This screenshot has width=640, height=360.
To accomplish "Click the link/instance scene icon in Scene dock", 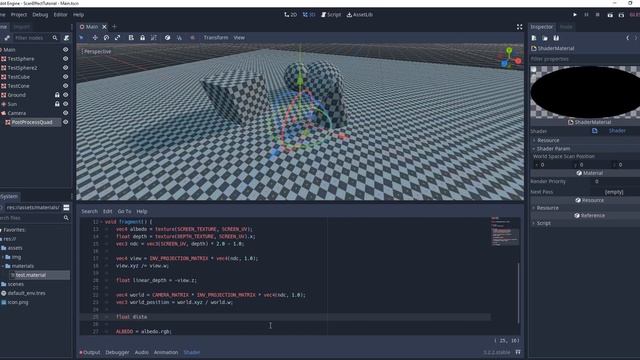I will [7, 38].
